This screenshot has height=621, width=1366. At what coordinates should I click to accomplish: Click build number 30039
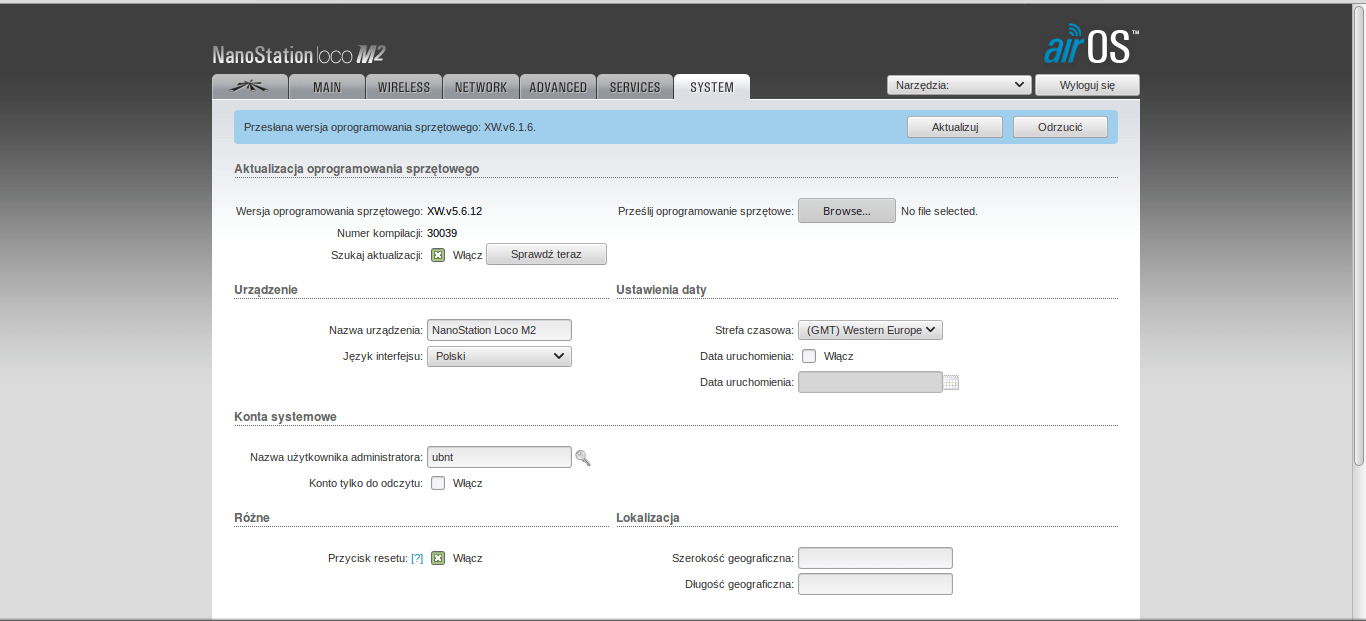[x=442, y=233]
